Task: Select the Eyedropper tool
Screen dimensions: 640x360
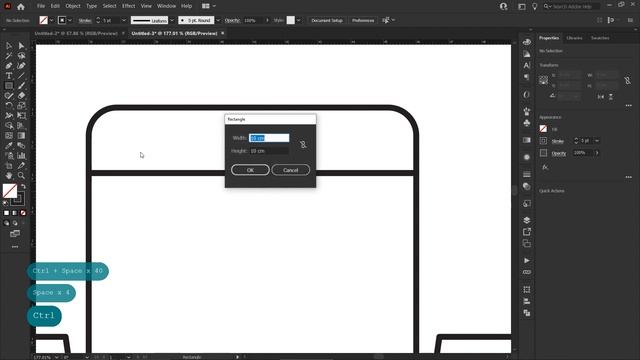Action: [x=9, y=146]
